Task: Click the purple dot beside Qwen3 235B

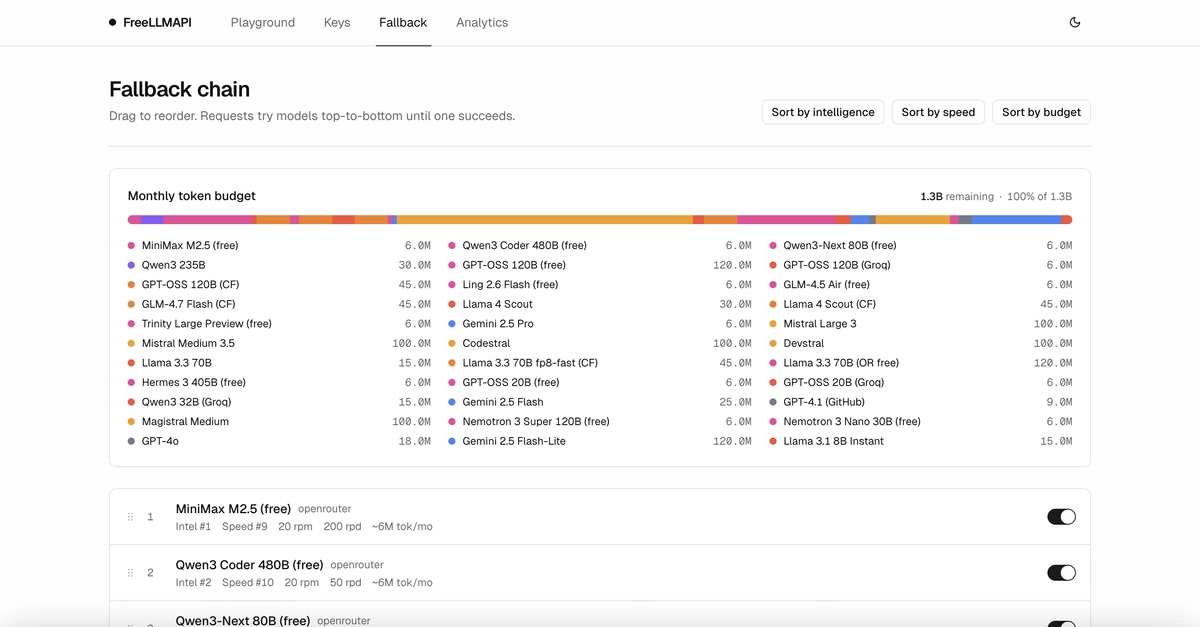Action: [131, 265]
